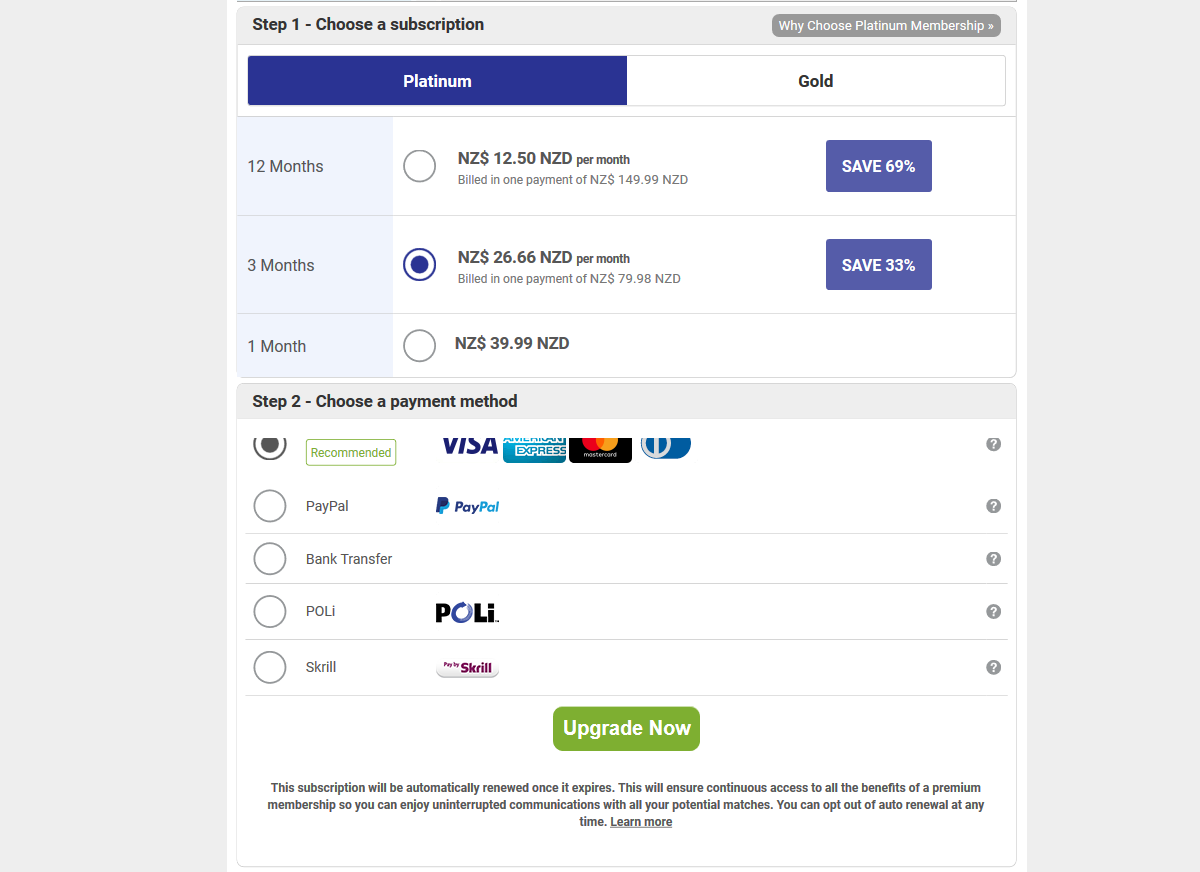Click the Mastercard icon

pos(600,447)
